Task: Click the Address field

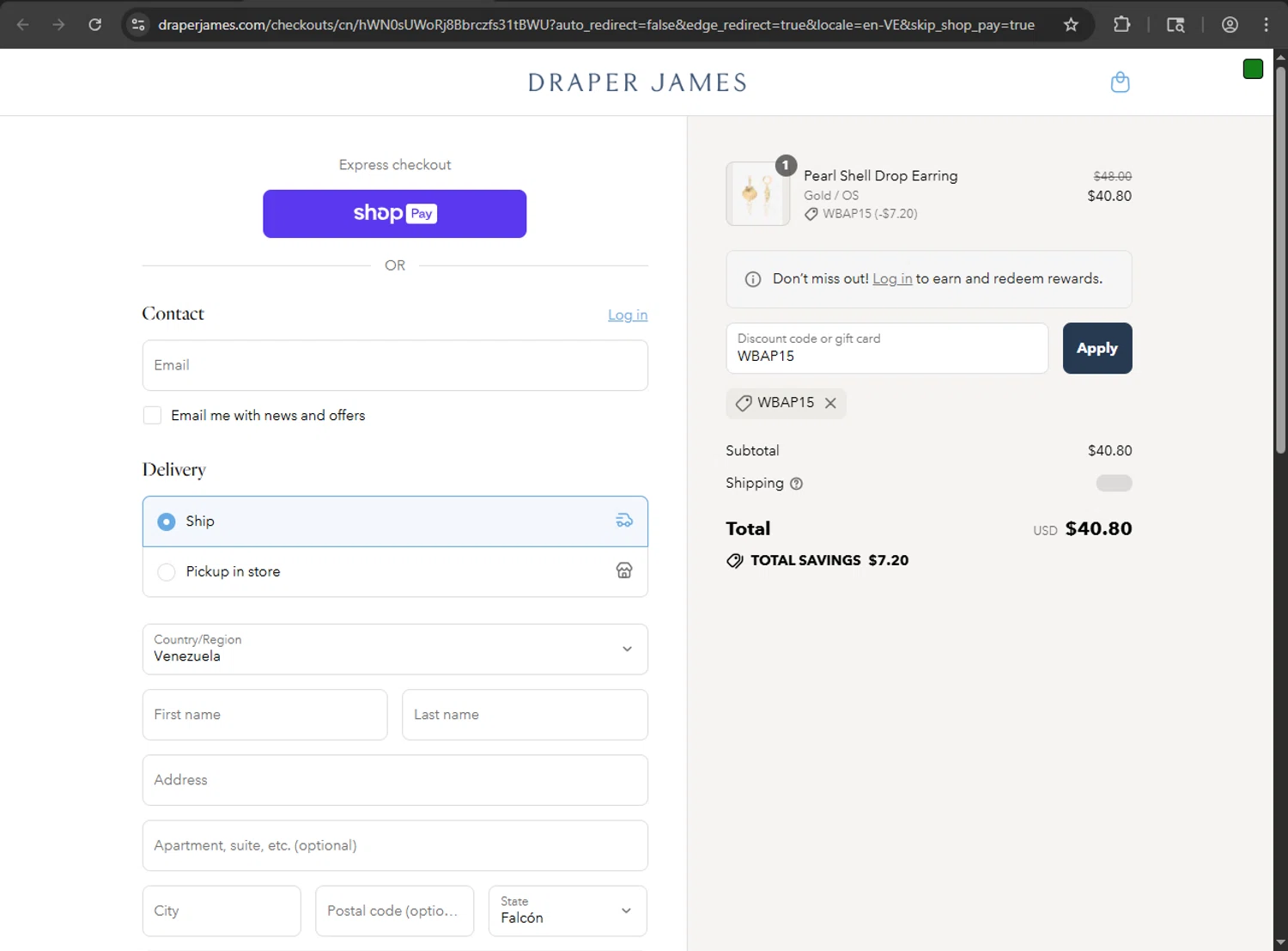Action: [395, 780]
